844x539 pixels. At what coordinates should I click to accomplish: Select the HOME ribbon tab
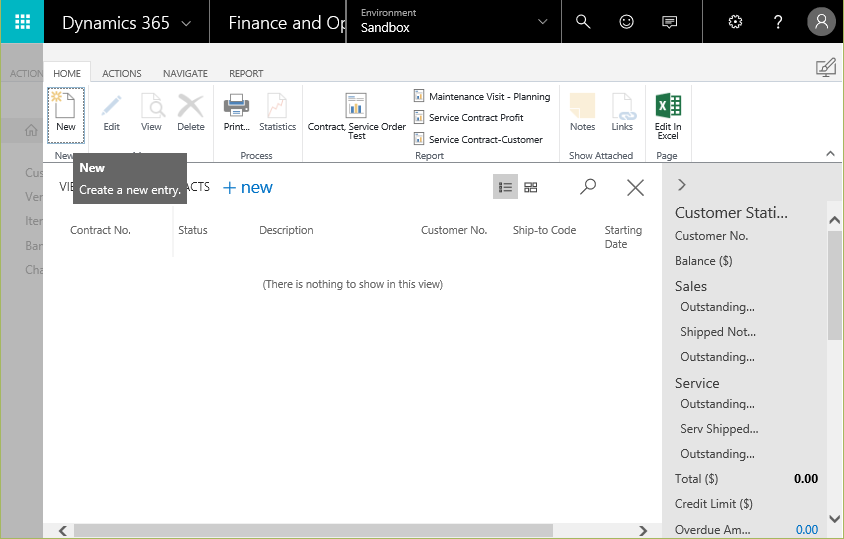[67, 73]
